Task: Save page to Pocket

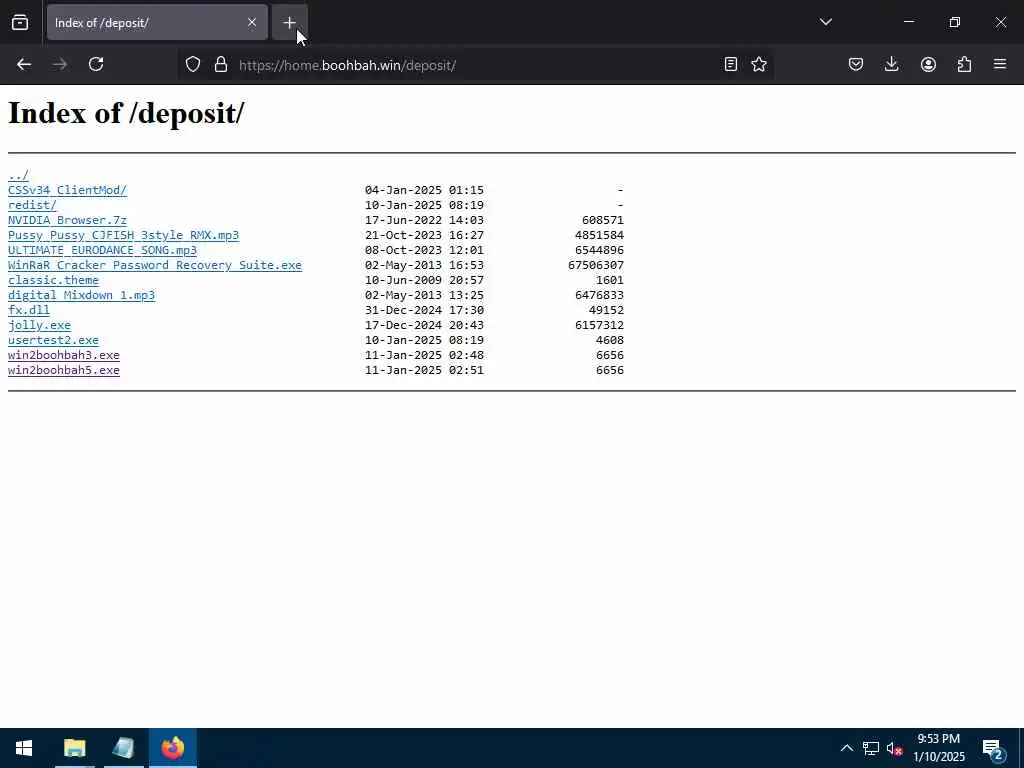Action: coord(856,64)
